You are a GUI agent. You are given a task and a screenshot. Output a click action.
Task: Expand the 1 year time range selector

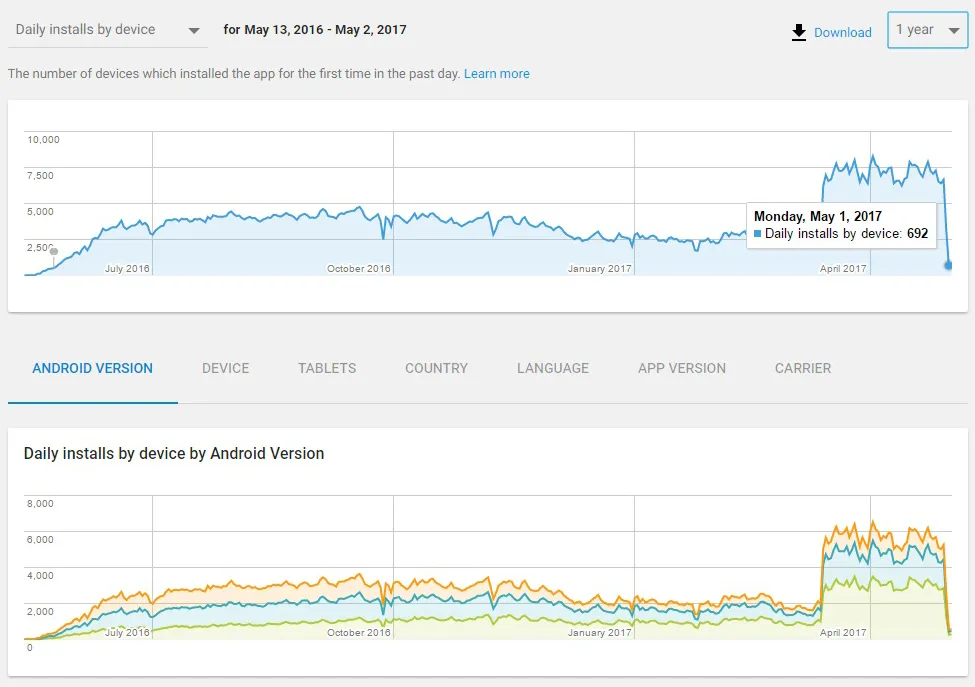point(927,30)
